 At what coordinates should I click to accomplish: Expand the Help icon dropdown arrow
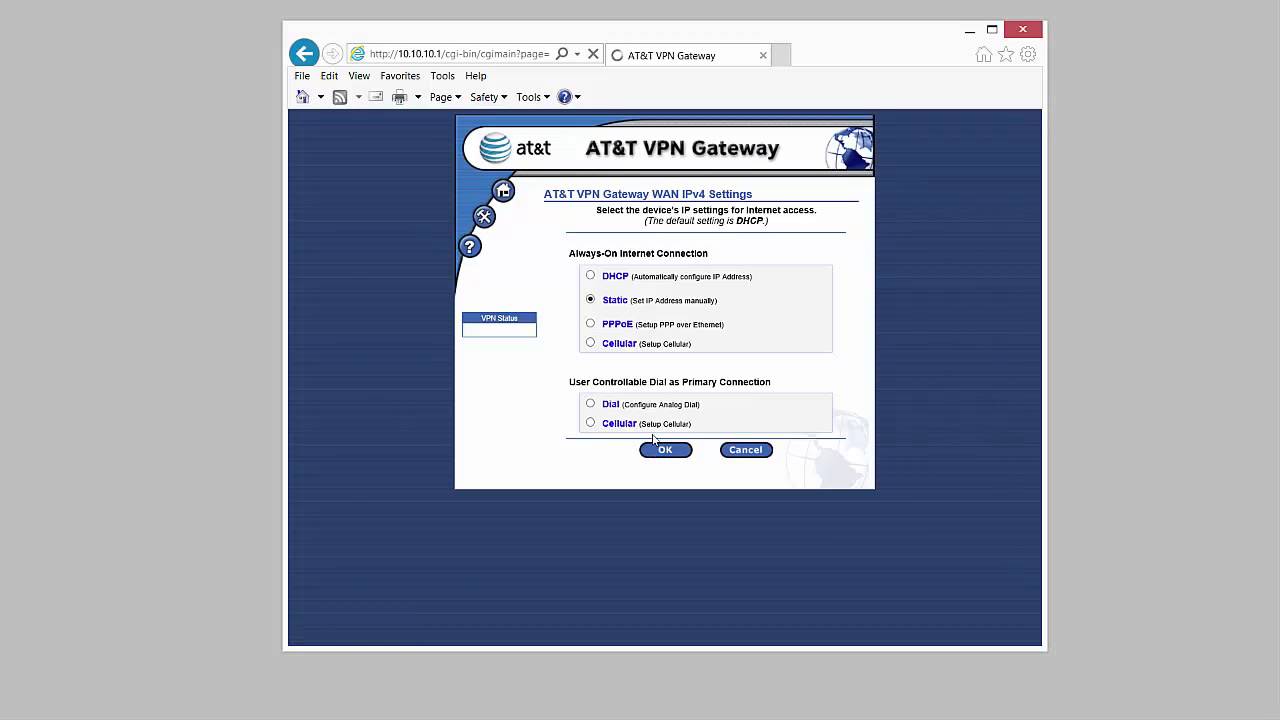coord(577,97)
